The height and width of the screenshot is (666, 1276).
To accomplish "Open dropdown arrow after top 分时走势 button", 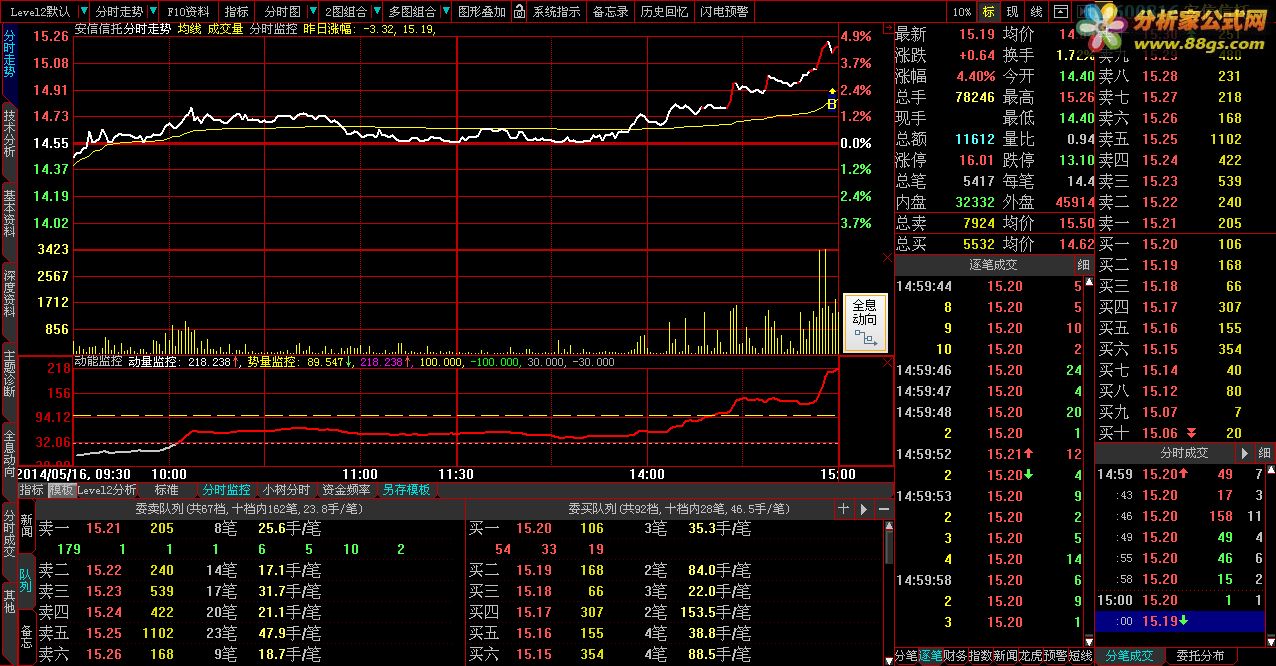I will click(x=153, y=12).
